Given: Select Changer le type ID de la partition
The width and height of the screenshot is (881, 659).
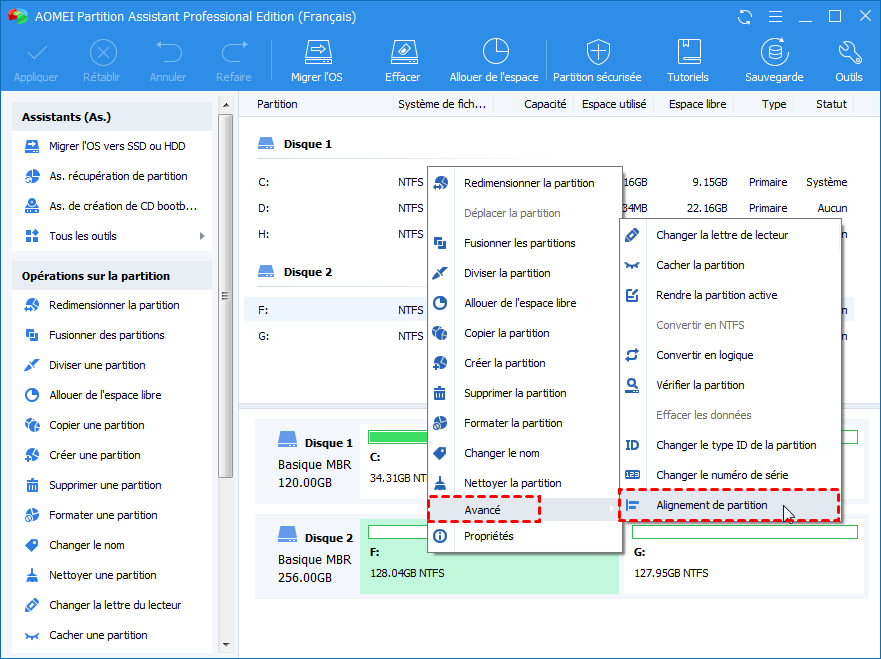Looking at the screenshot, I should click(730, 445).
